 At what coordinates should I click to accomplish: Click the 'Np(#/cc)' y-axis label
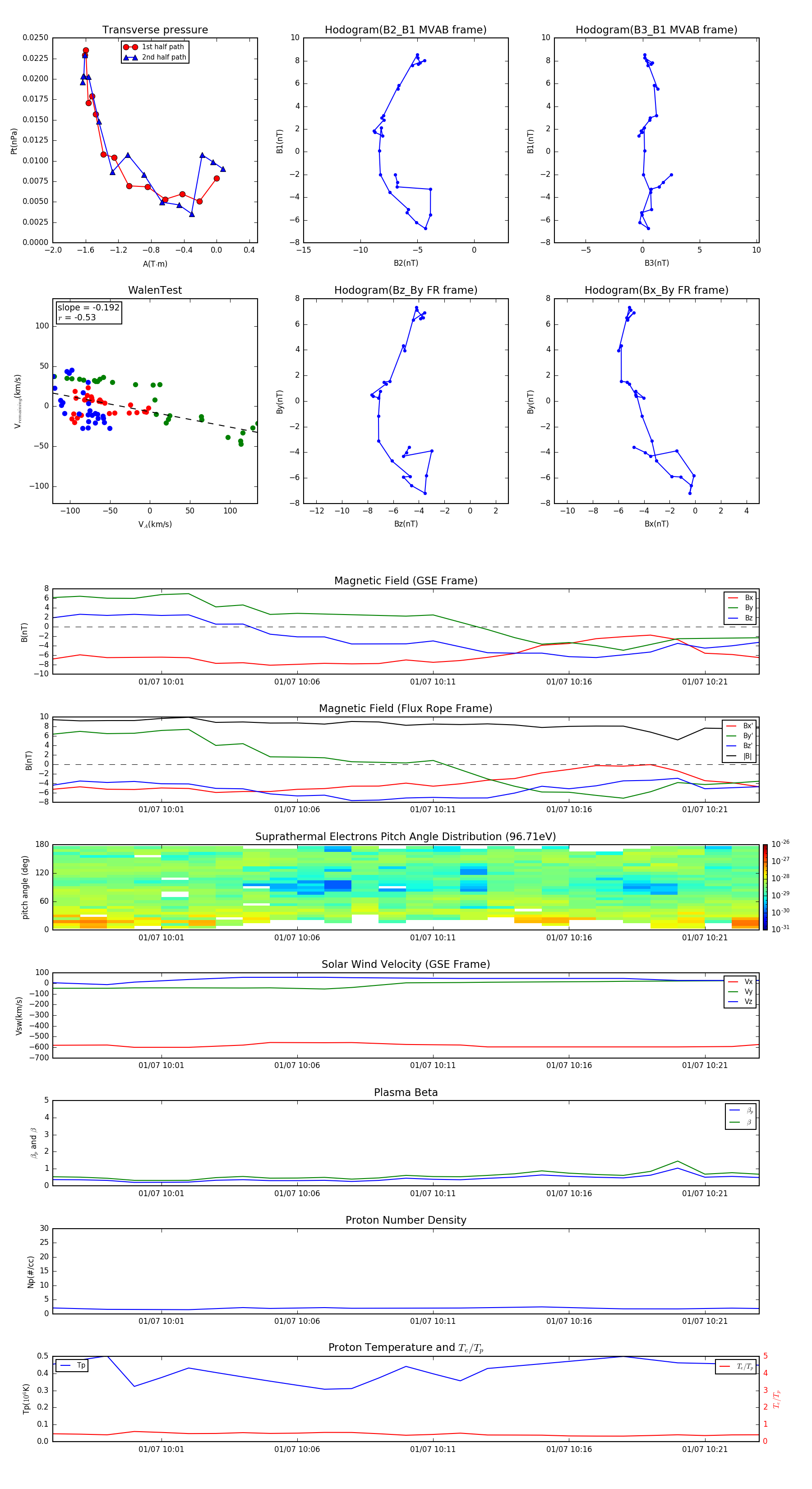pos(31,1272)
